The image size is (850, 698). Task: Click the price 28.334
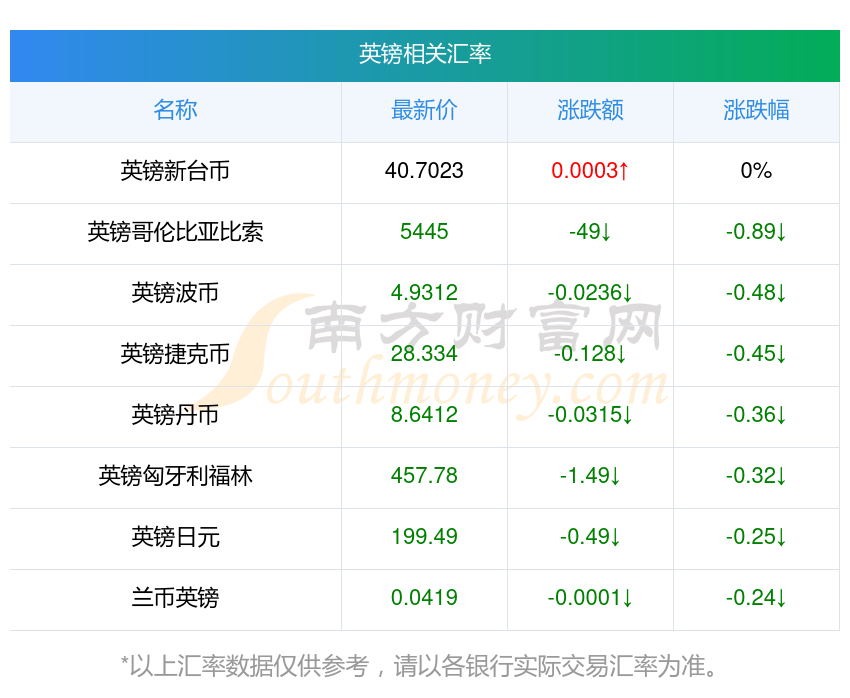(x=424, y=354)
